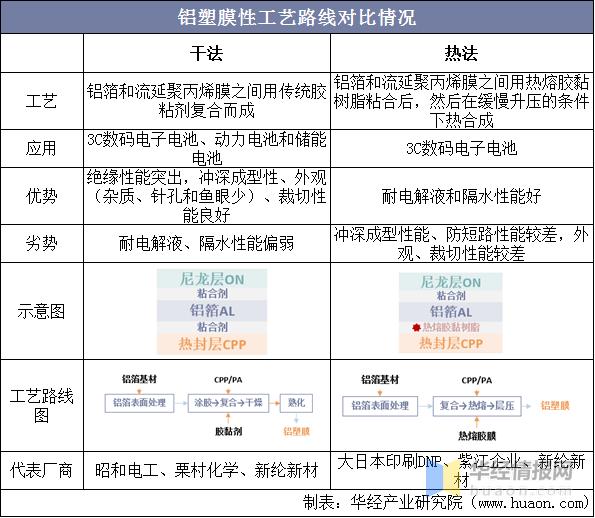Image resolution: width=595 pixels, height=518 pixels.
Task: Click the 涂胶→复合→干燥 process box
Action: tap(228, 403)
